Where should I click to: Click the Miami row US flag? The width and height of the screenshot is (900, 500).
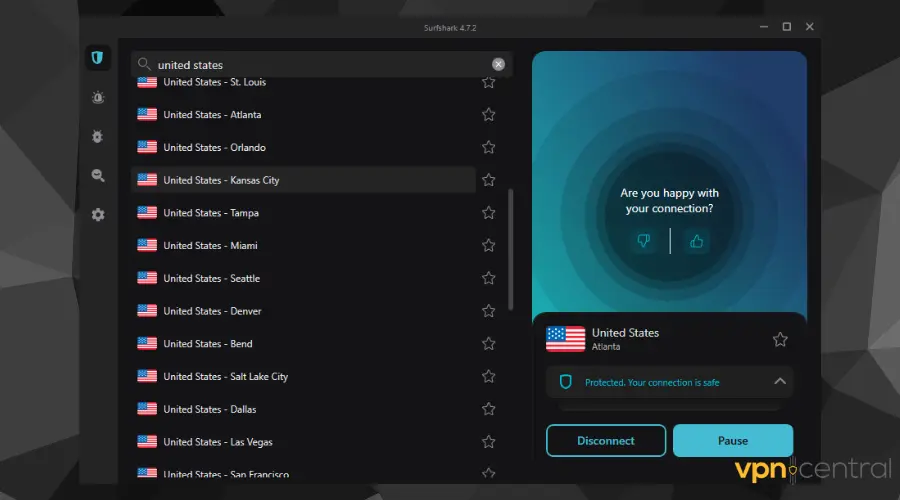click(147, 246)
